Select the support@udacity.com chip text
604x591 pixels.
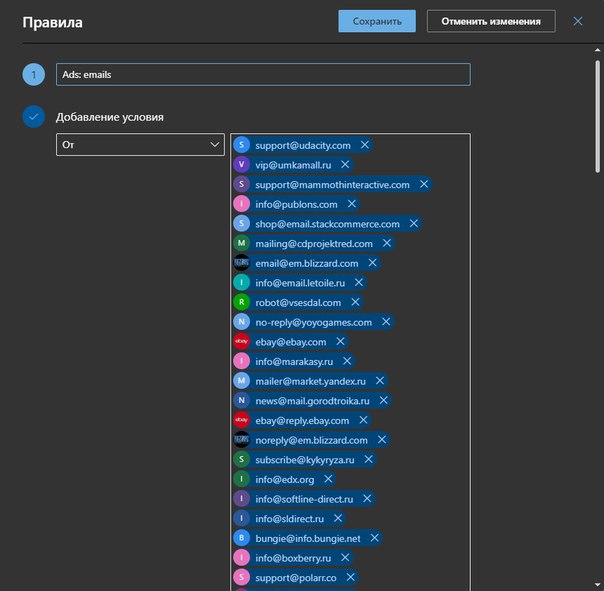click(x=303, y=145)
